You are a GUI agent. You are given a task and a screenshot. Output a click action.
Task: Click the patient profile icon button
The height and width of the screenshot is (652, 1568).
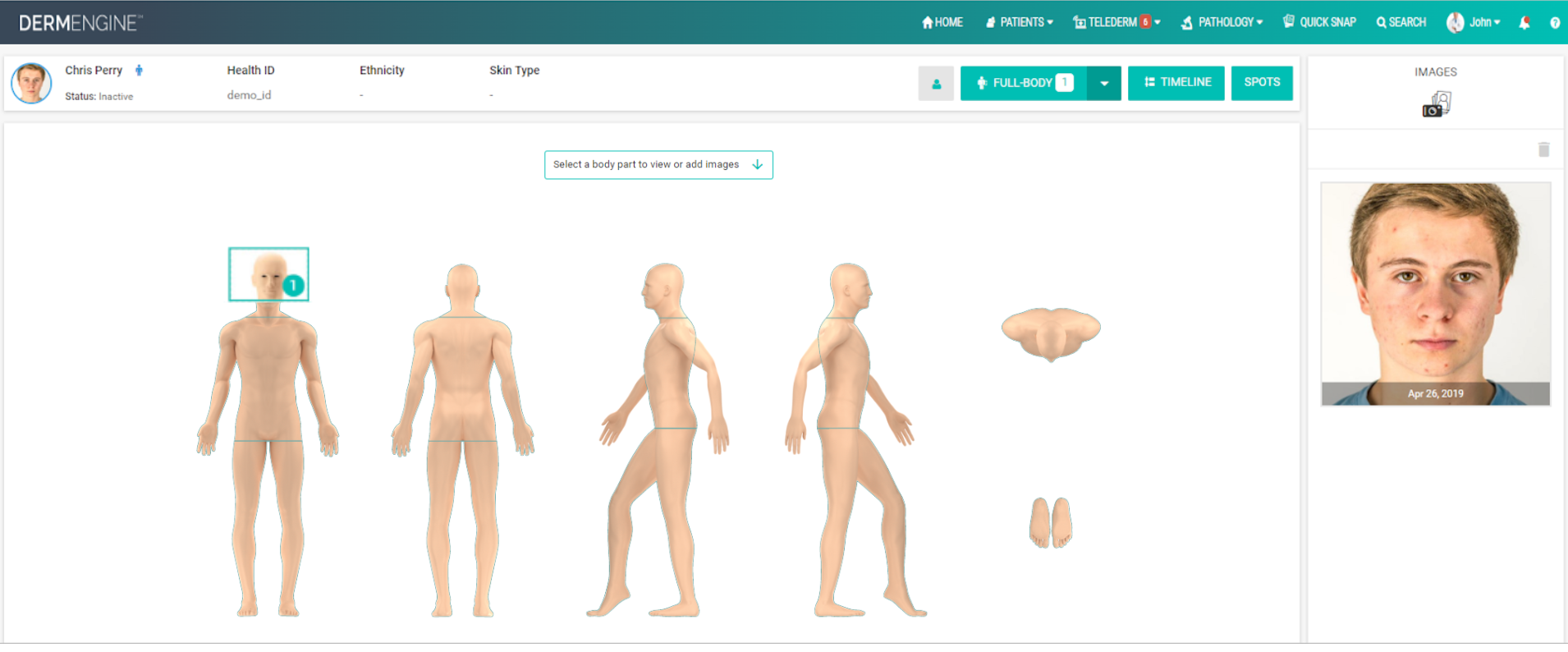tap(936, 84)
